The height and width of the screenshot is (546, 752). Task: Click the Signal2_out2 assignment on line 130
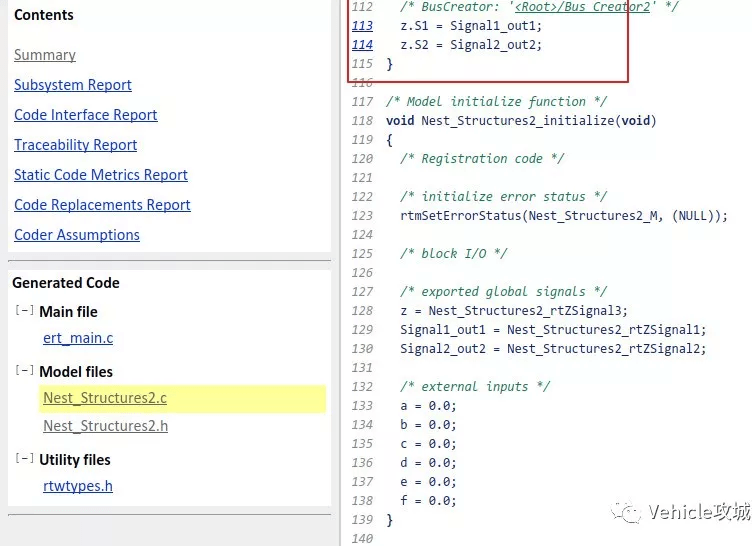coord(553,348)
